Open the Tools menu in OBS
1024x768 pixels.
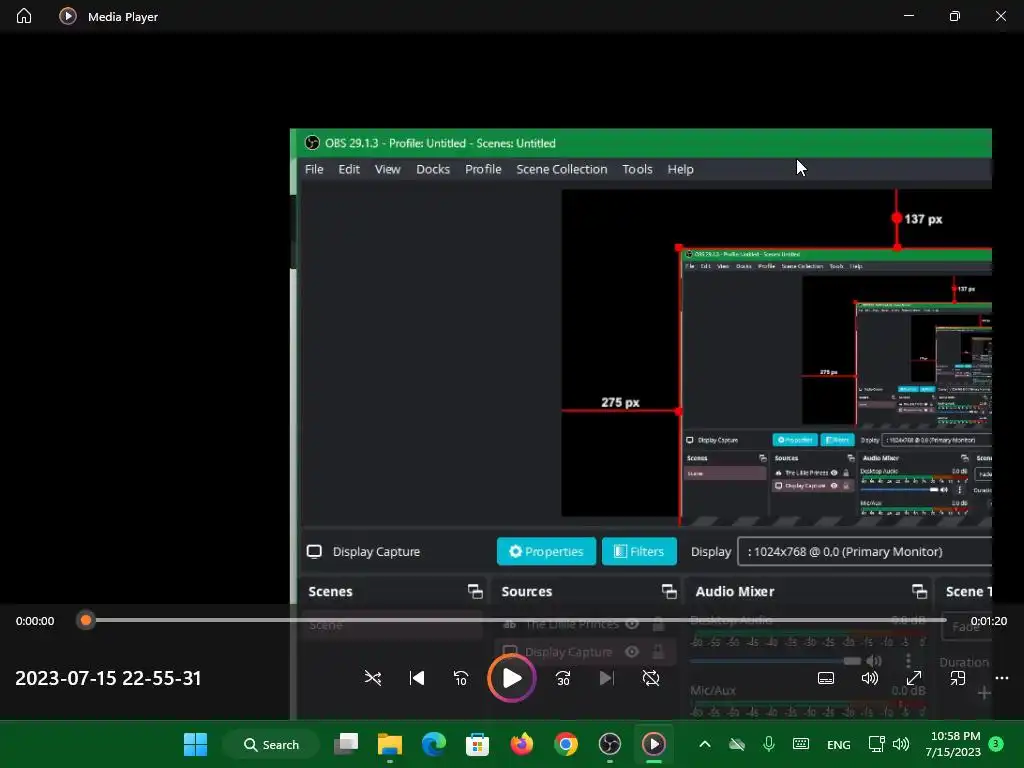pyautogui.click(x=637, y=169)
